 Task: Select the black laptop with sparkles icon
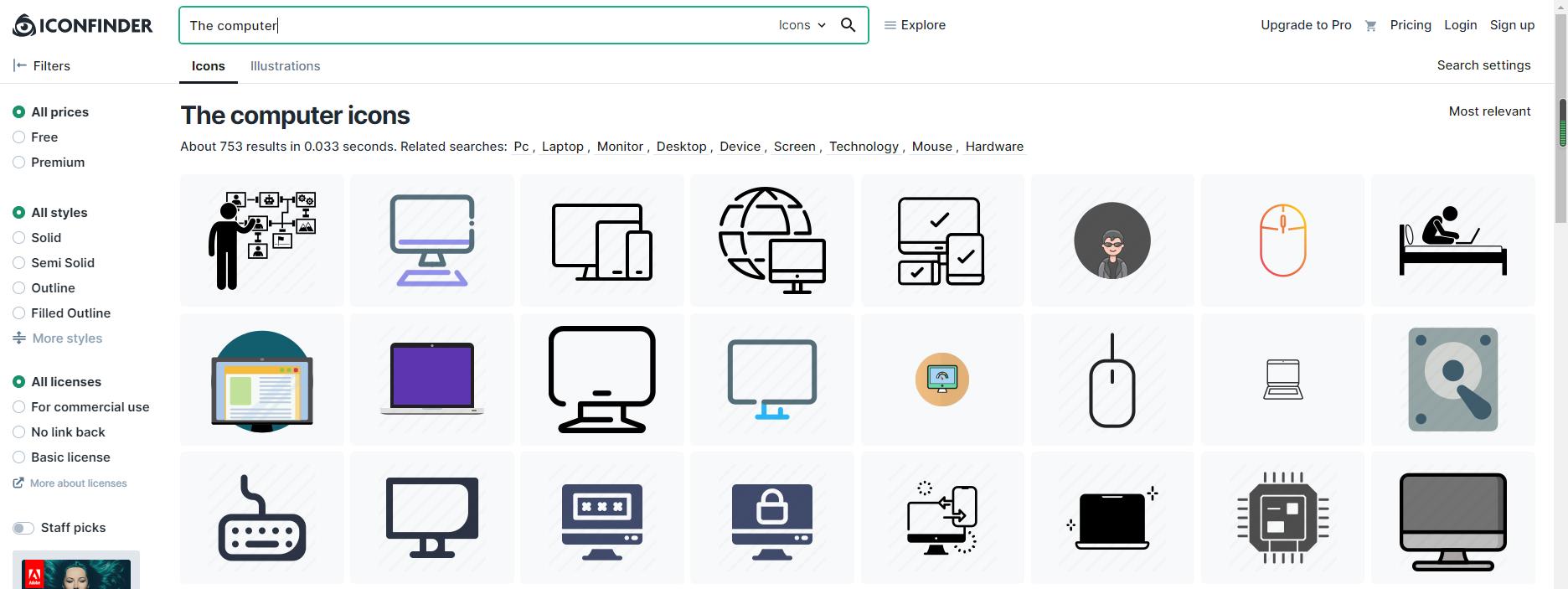(x=1112, y=518)
